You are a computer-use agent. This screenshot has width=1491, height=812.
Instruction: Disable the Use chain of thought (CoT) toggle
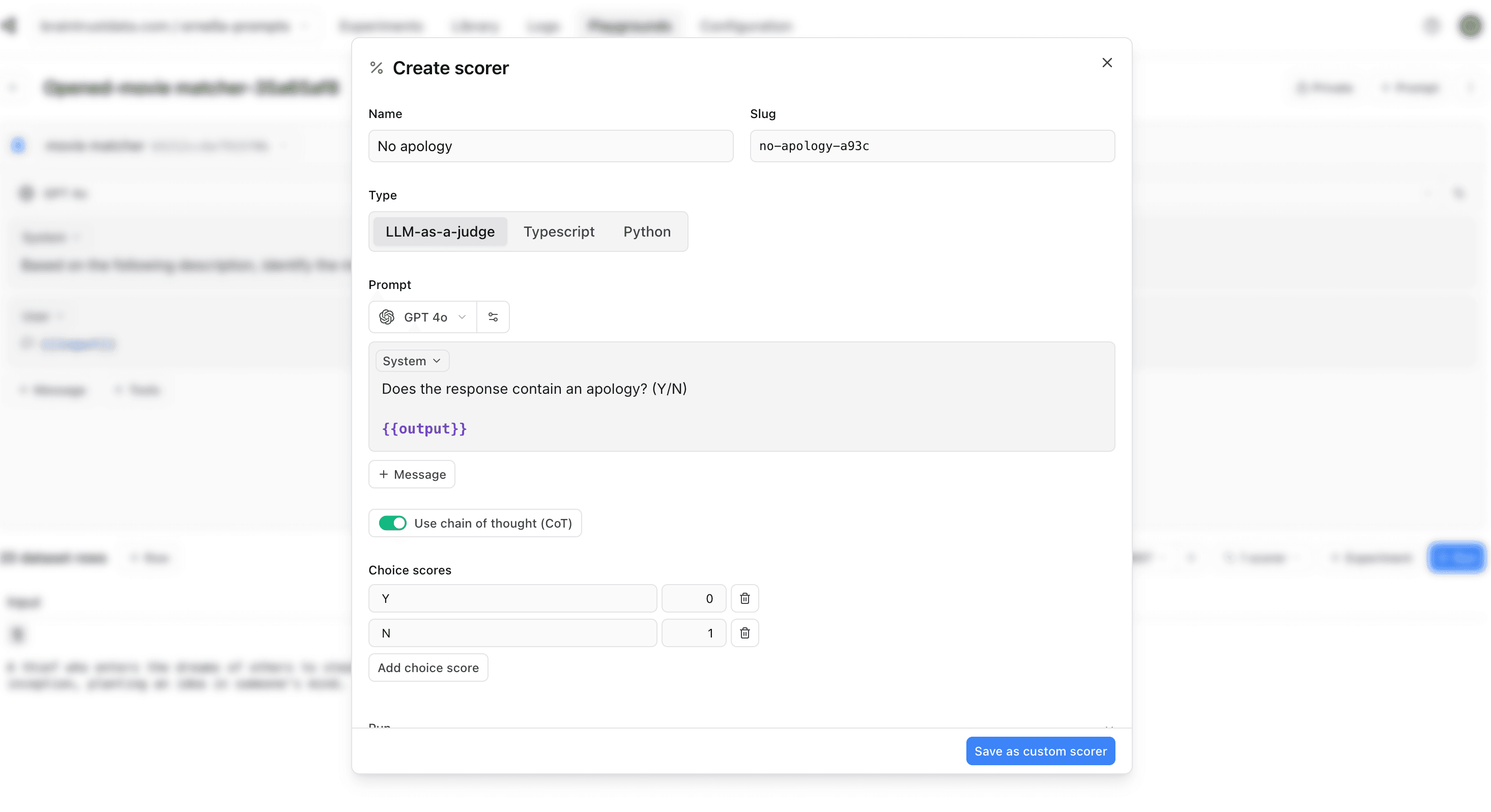393,523
